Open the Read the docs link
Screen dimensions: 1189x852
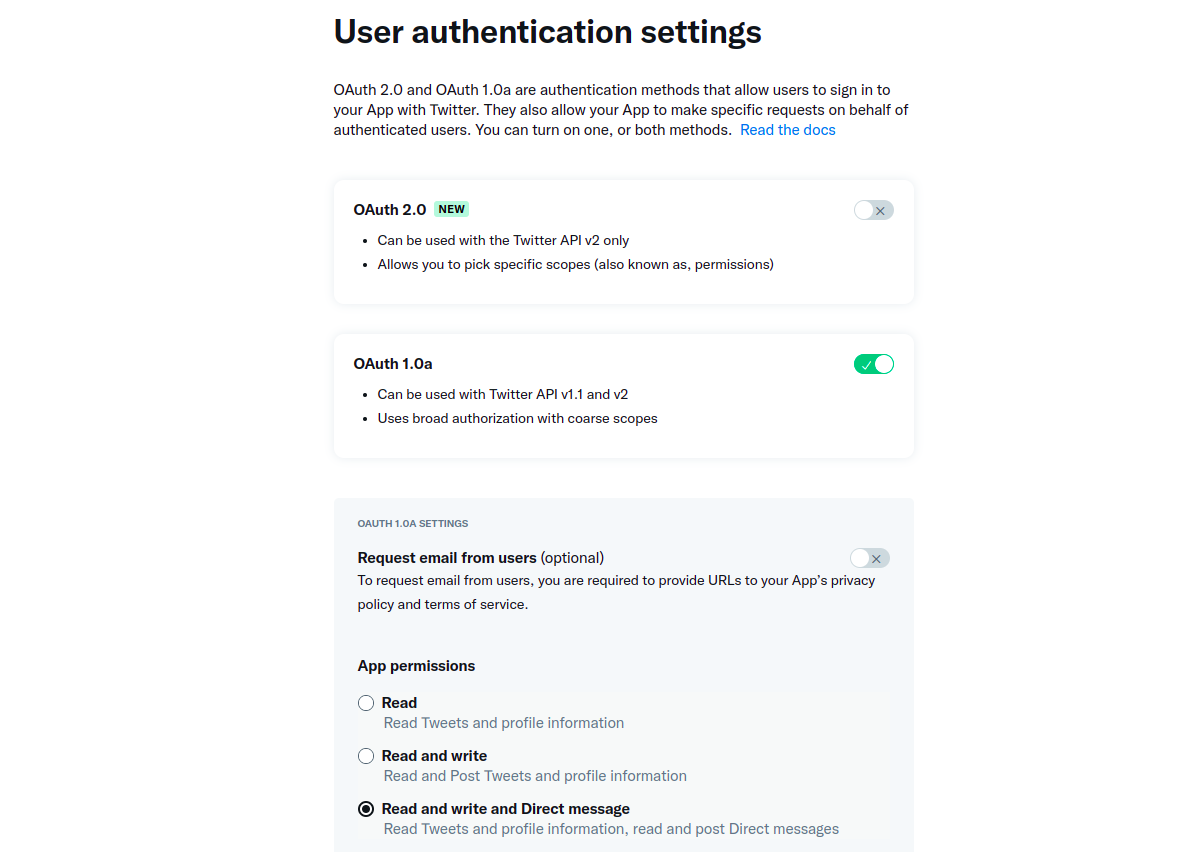click(787, 130)
